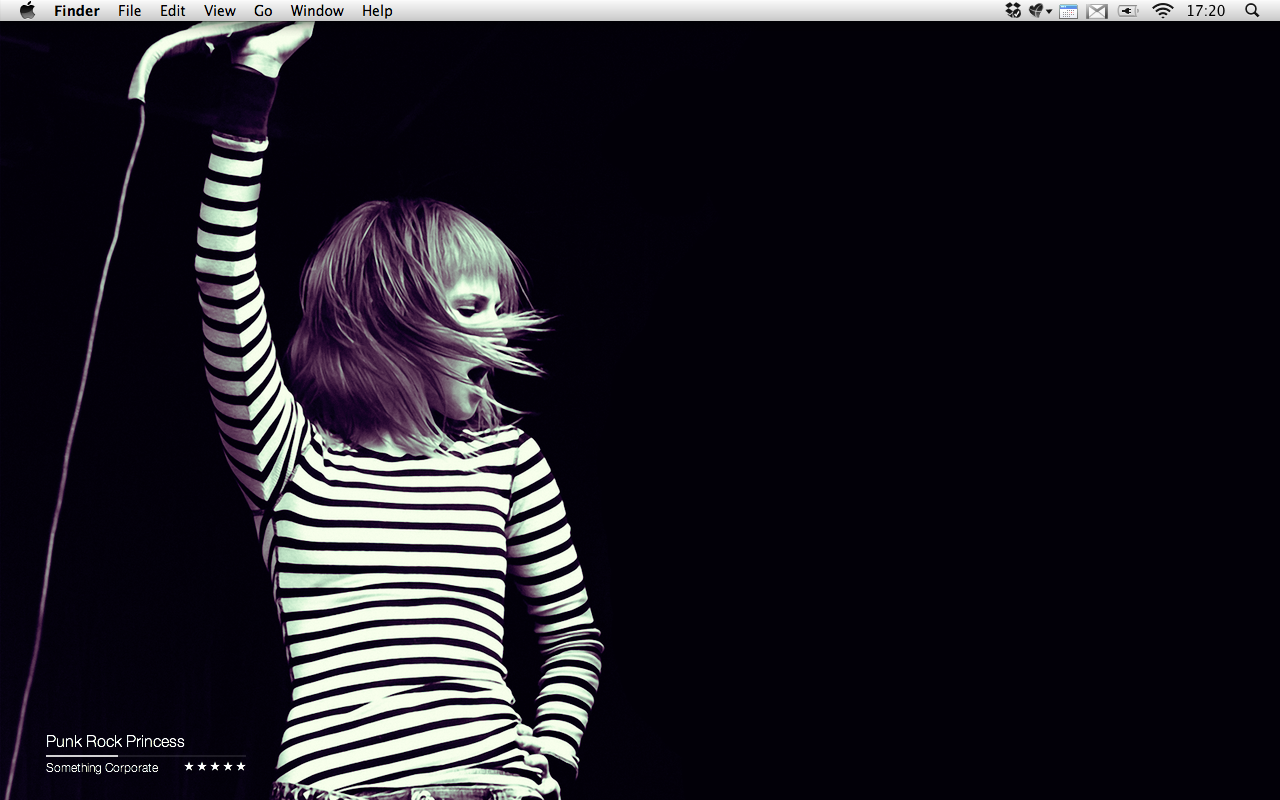
Task: Click the battery charging status icon
Action: tap(1128, 11)
